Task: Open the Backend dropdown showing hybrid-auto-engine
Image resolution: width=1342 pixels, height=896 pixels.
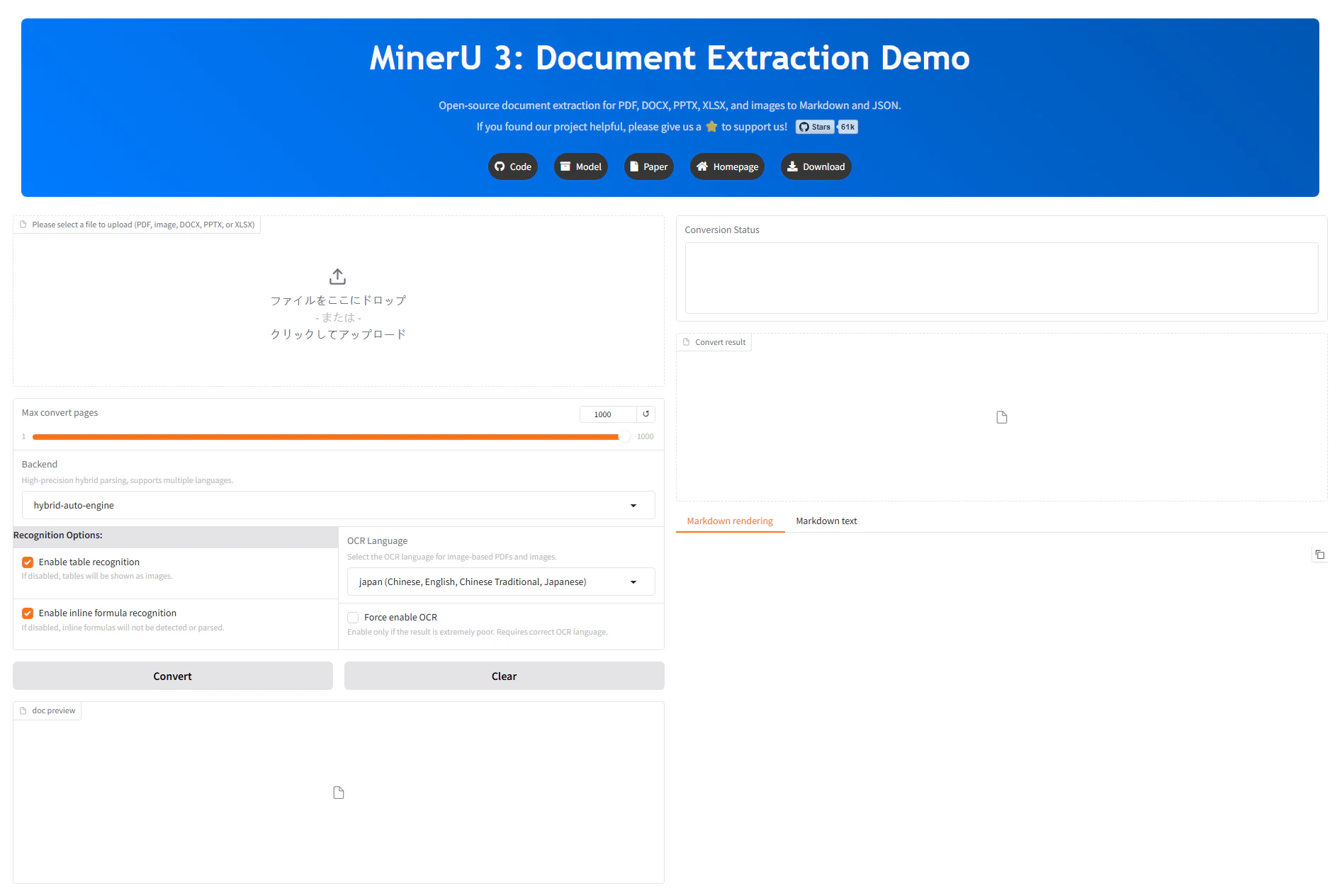Action: click(x=338, y=505)
